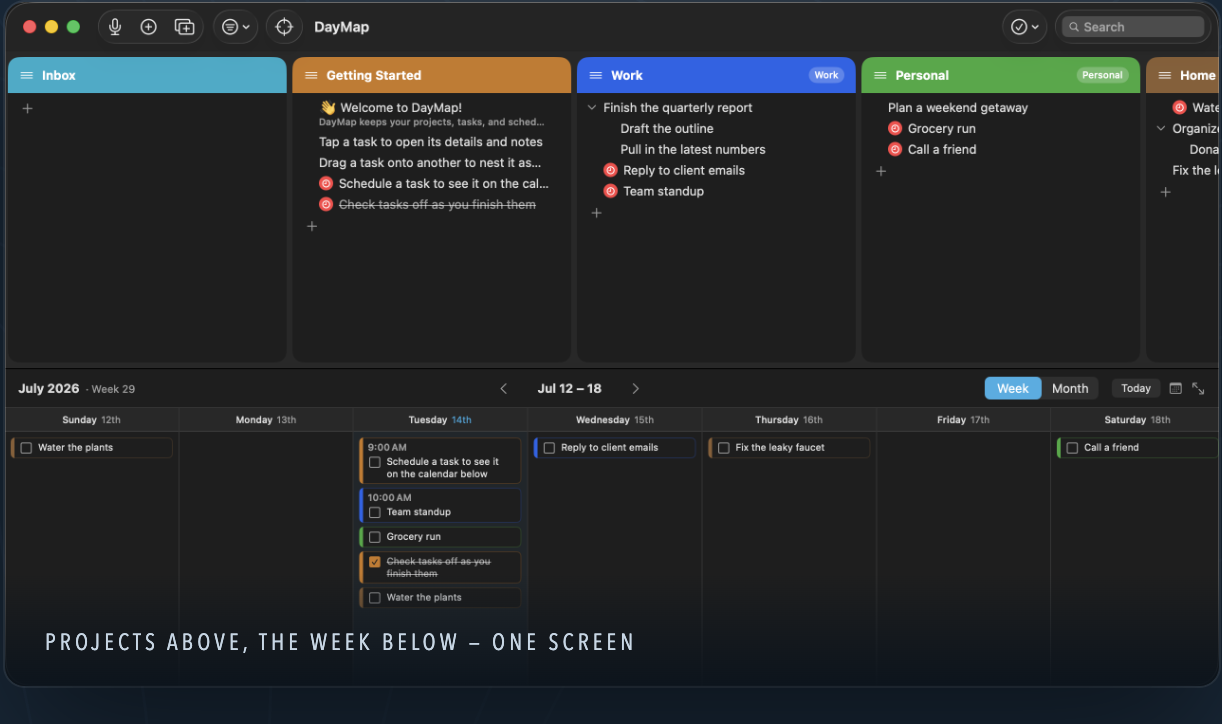Click the schedule icon beside Call a friend in Personal

(x=895, y=149)
